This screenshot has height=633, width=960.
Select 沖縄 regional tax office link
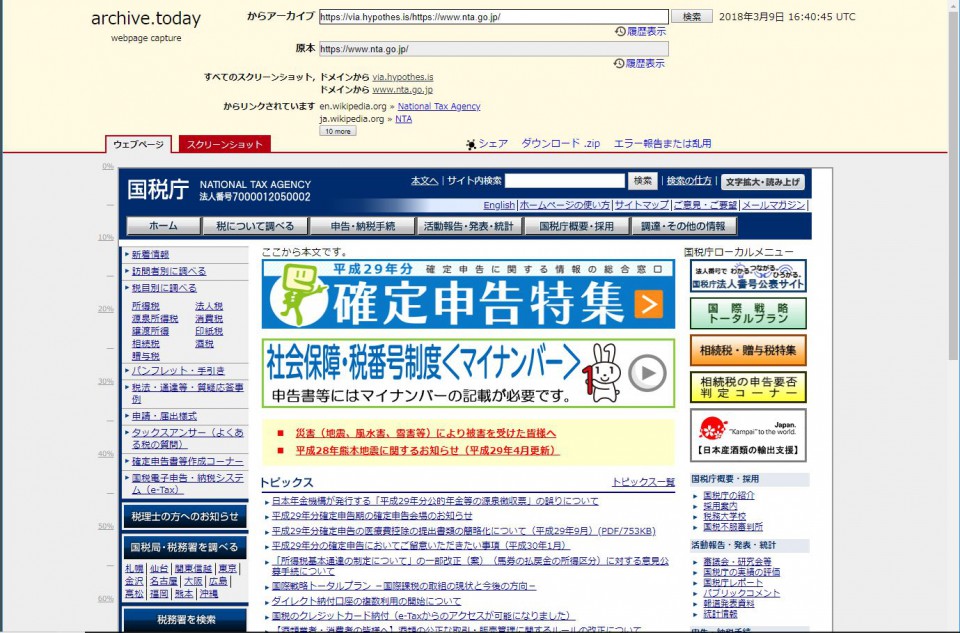pos(208,593)
